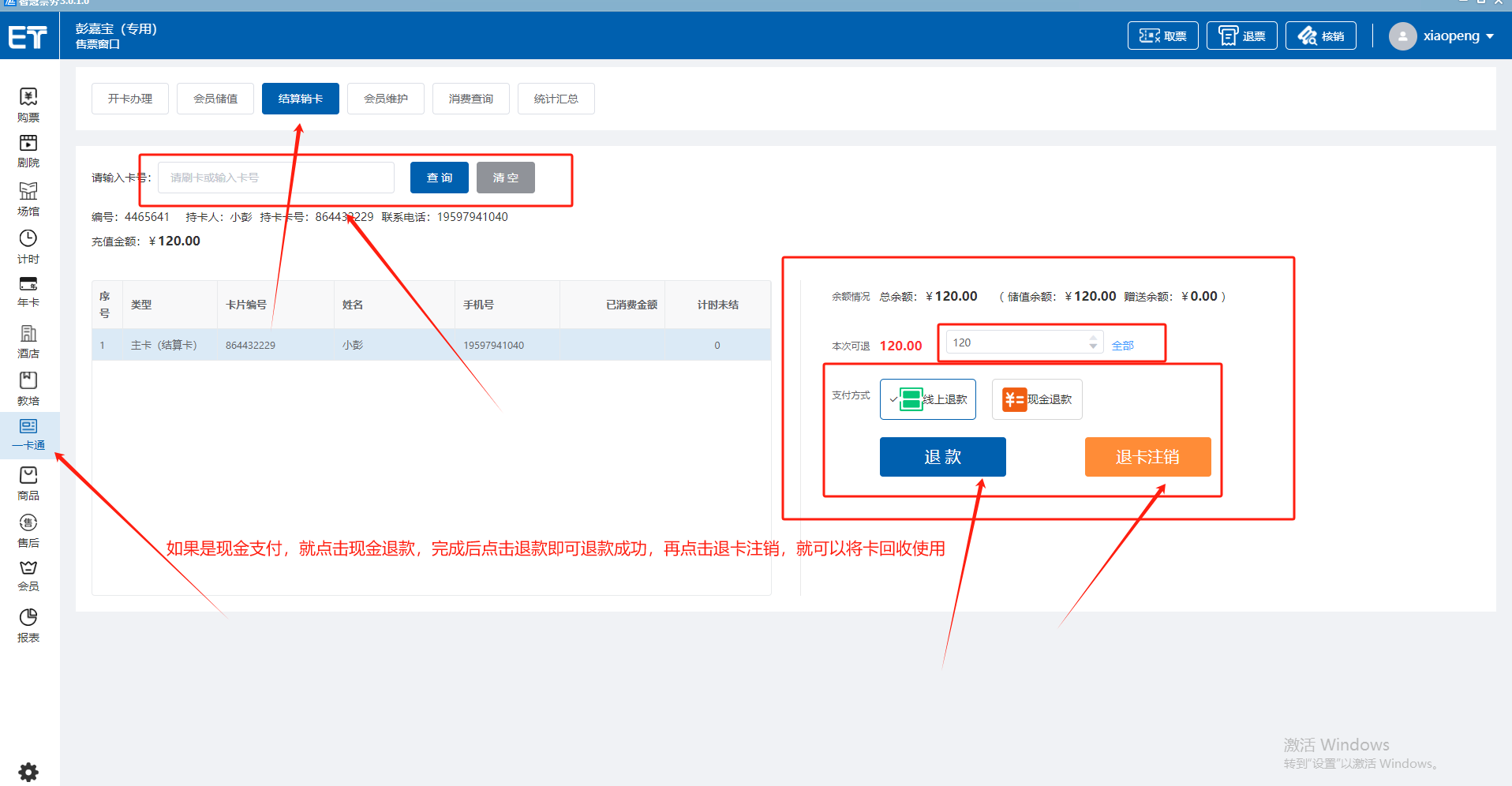This screenshot has width=1512, height=786.
Task: Switch to the 消费查询 tab
Action: [471, 99]
